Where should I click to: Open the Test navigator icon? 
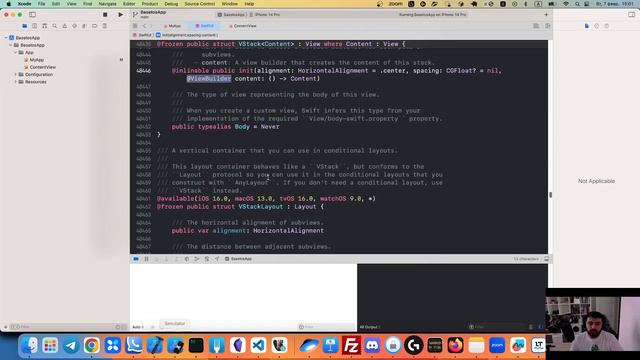pos(74,26)
